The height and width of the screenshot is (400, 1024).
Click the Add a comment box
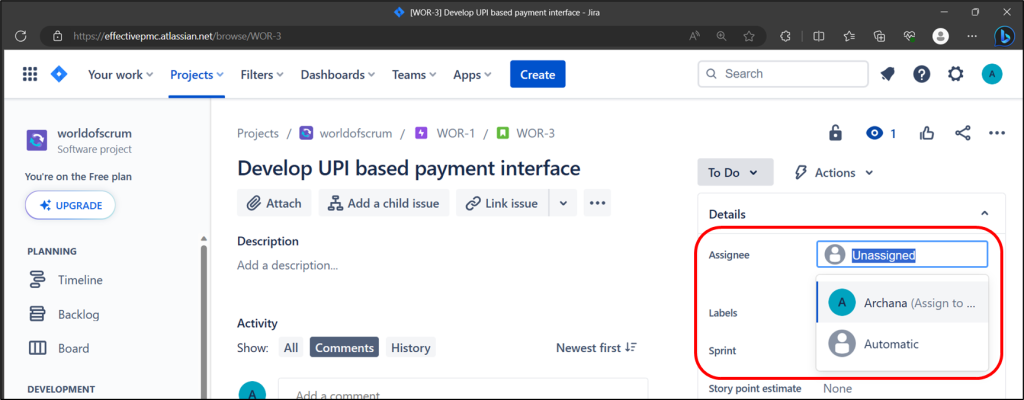[463, 391]
